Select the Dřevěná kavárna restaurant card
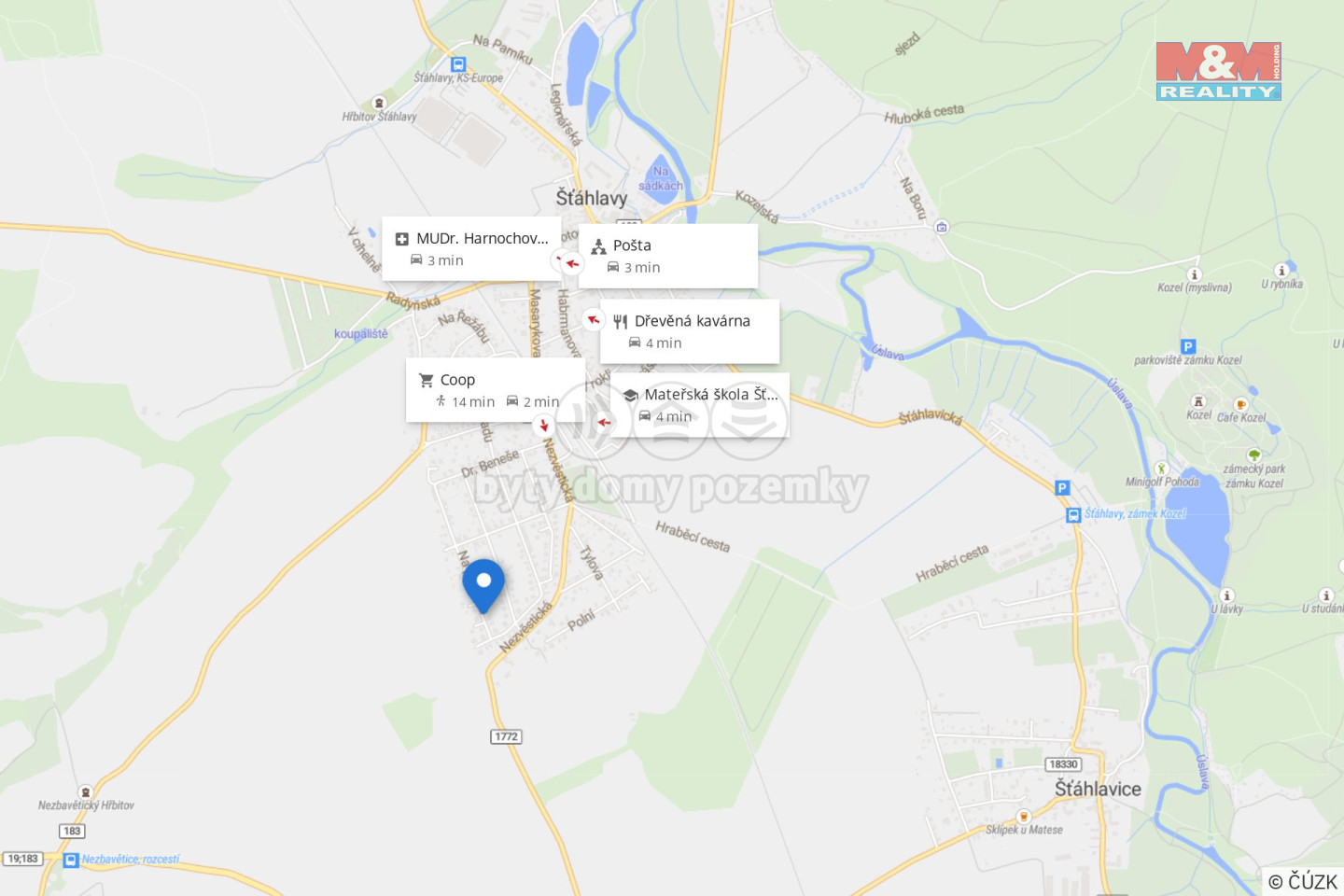 (x=690, y=331)
